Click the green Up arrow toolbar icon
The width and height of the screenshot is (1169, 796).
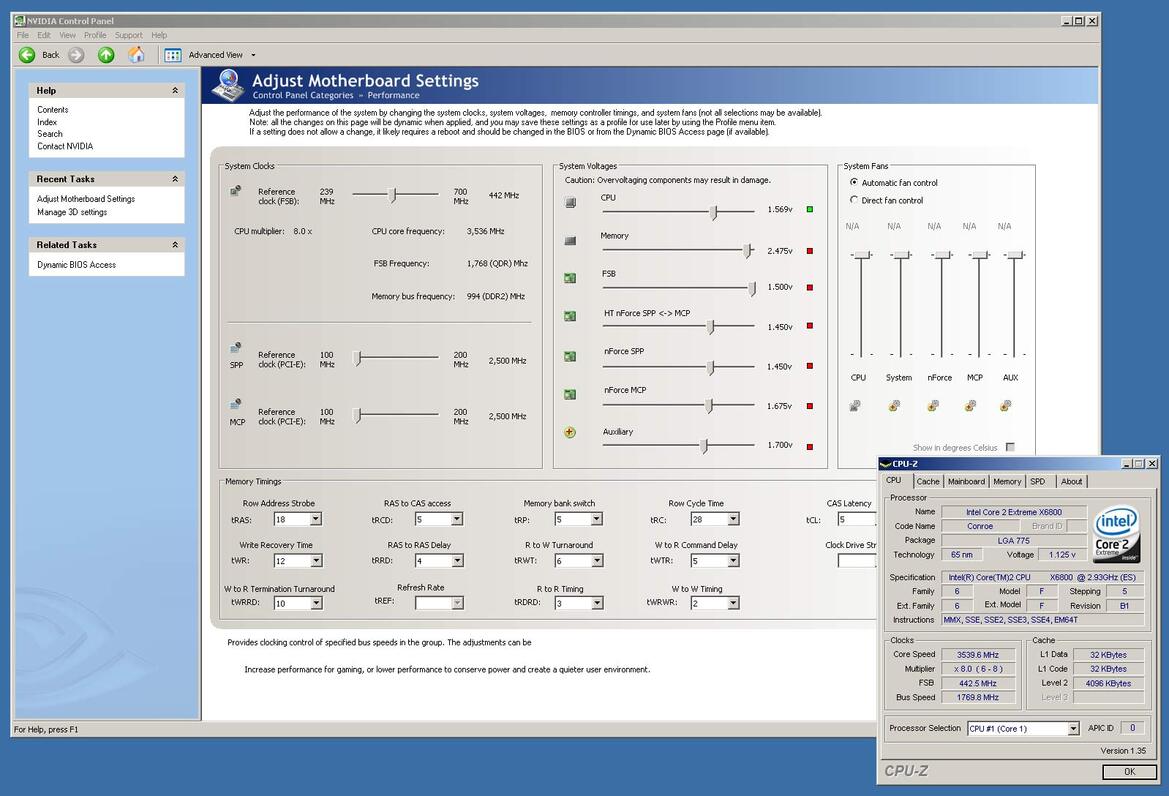(106, 54)
